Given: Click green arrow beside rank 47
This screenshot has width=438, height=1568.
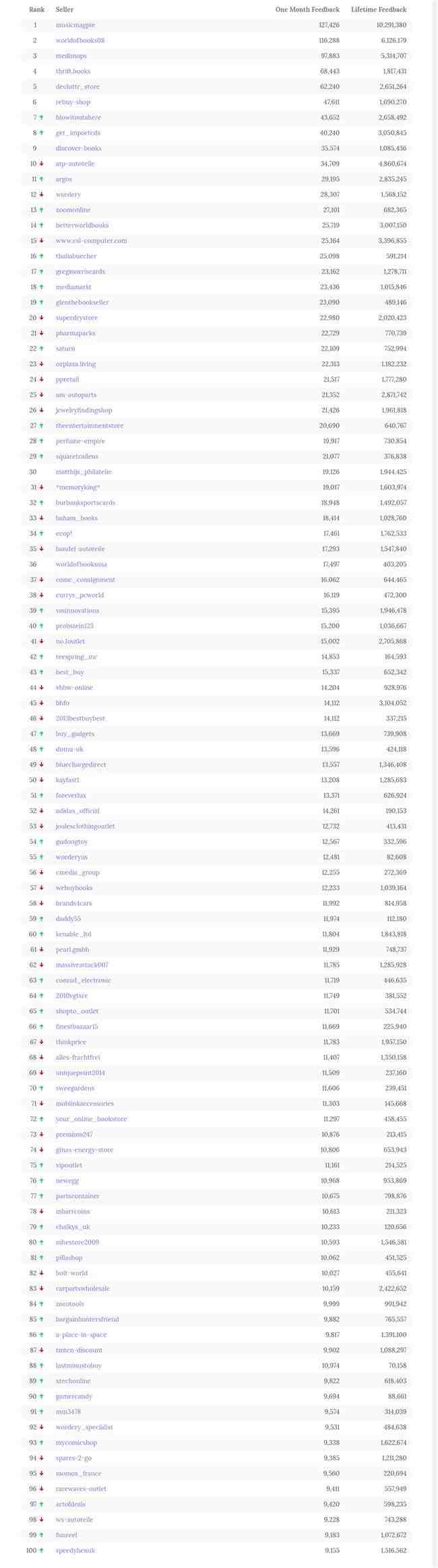Looking at the screenshot, I should point(42,734).
